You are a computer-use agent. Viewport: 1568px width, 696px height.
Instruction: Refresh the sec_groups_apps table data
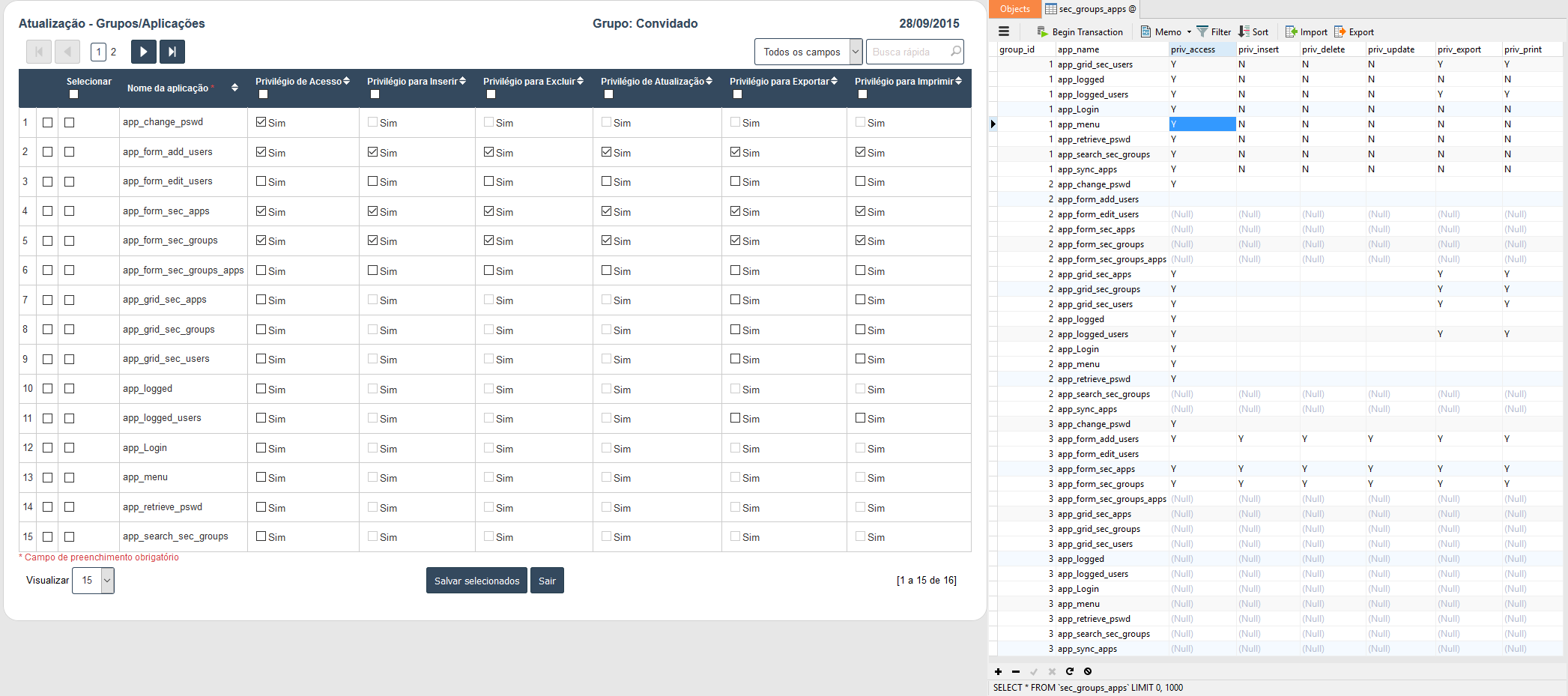point(1070,671)
